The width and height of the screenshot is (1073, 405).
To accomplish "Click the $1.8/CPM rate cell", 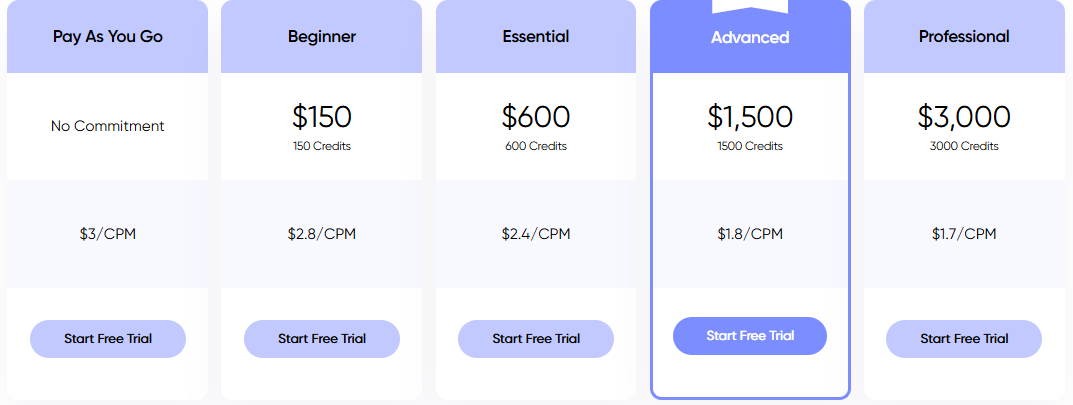I will (750, 234).
